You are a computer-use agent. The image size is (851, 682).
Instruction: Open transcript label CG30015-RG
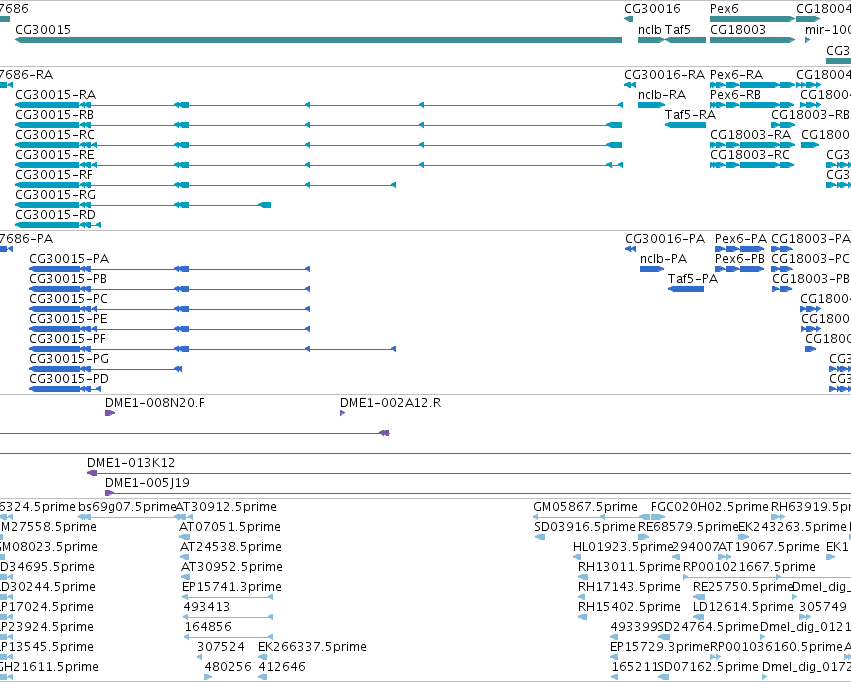pos(55,195)
